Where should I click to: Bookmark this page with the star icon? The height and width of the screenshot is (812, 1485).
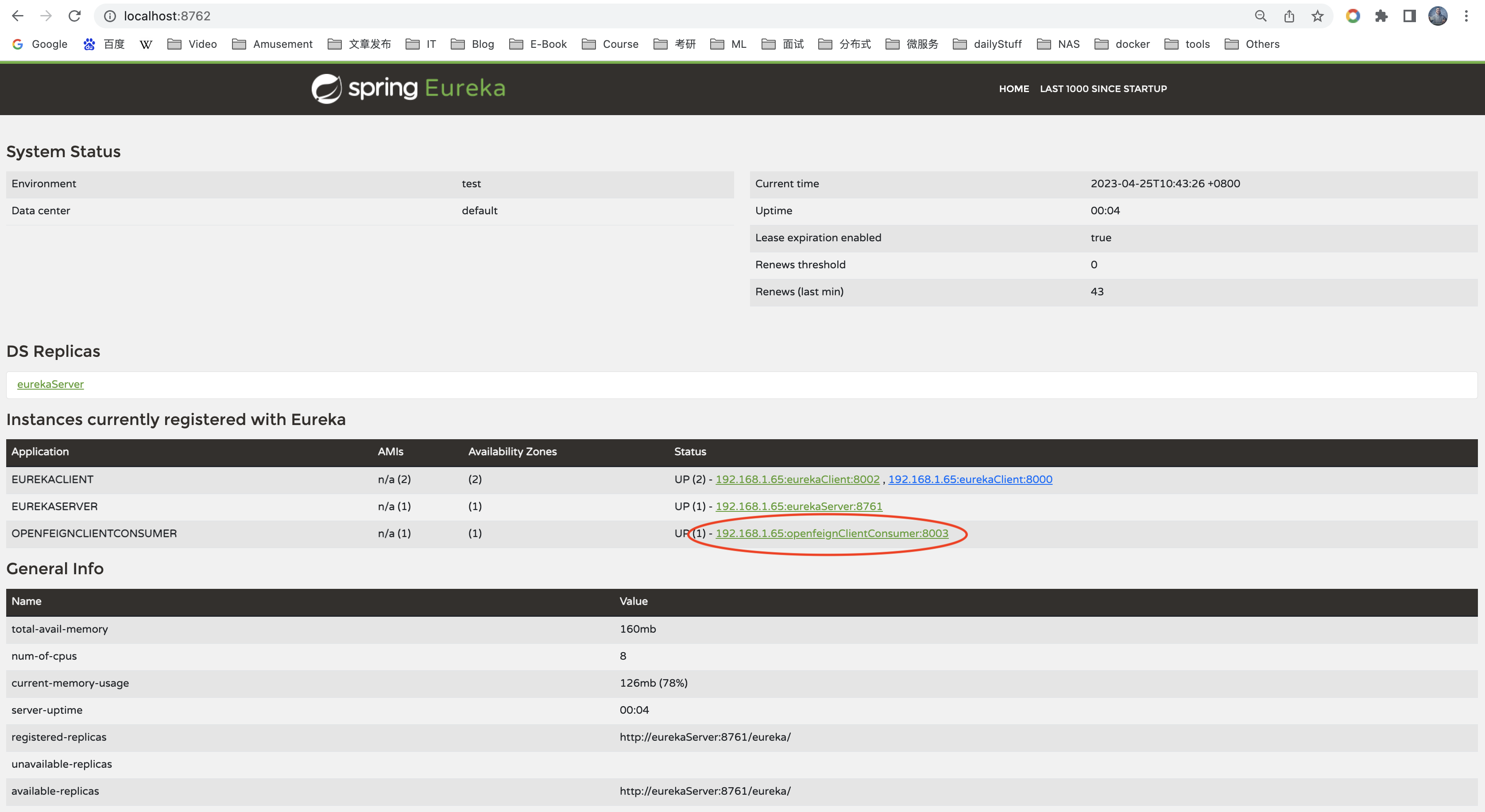pyautogui.click(x=1317, y=16)
